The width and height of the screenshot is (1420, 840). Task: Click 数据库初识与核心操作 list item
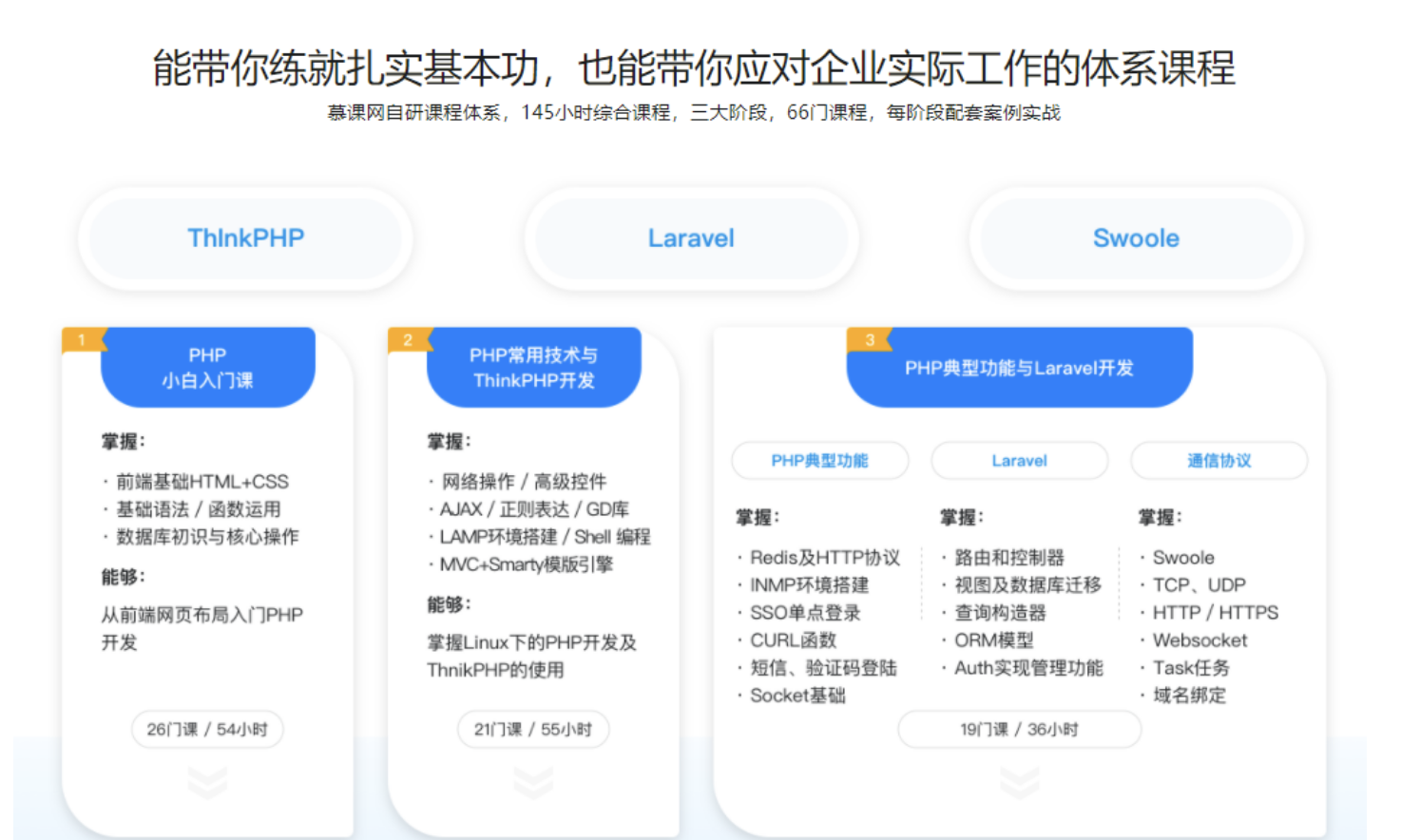pyautogui.click(x=207, y=537)
